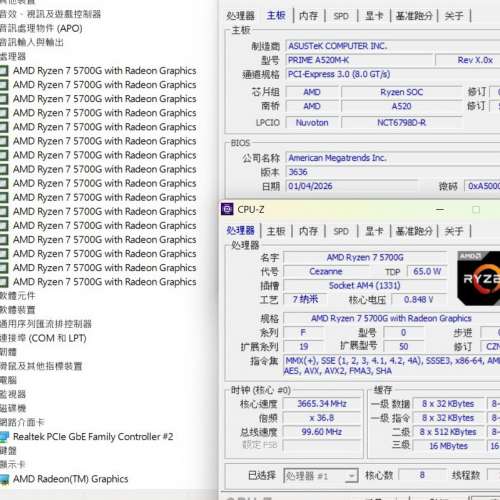Click model field PRIME A520M-K
The image size is (500, 500).
[360, 60]
